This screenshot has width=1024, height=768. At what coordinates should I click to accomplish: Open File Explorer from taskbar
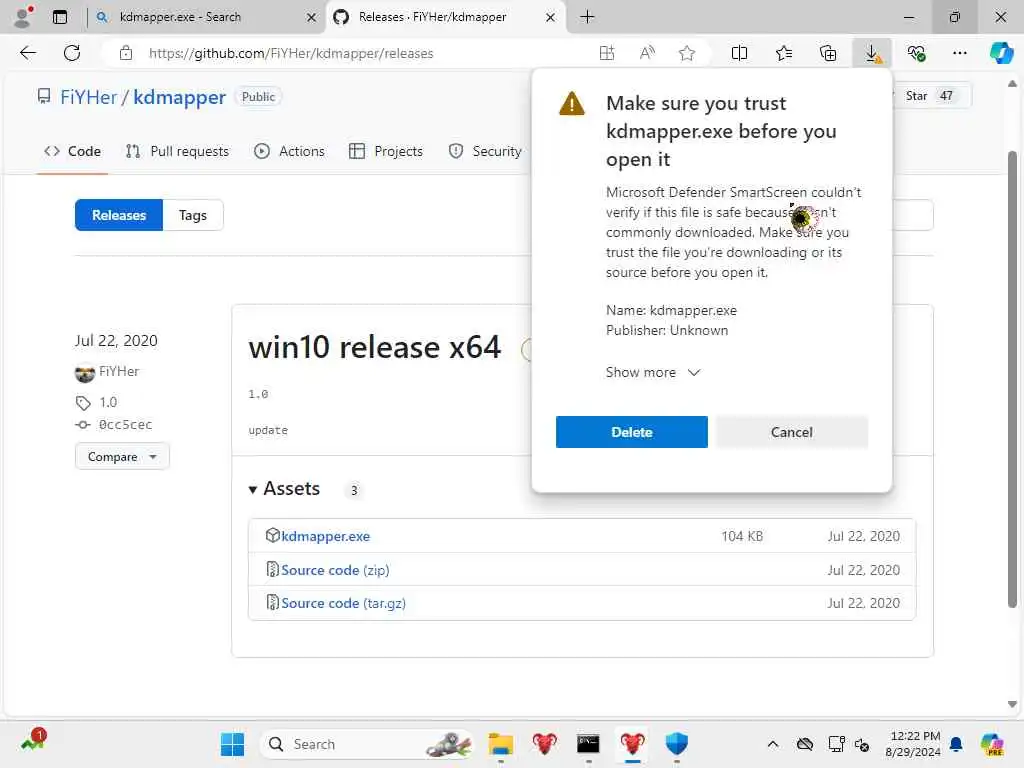501,744
